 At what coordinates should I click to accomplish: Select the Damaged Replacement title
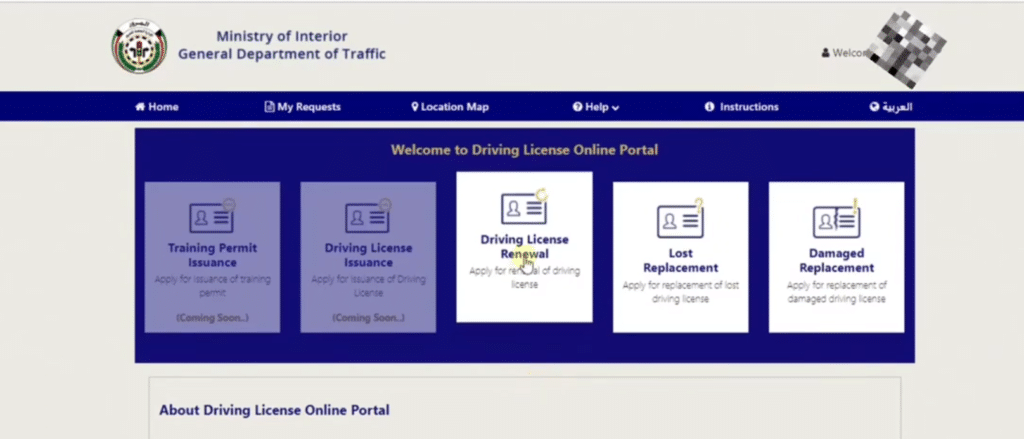coord(837,260)
